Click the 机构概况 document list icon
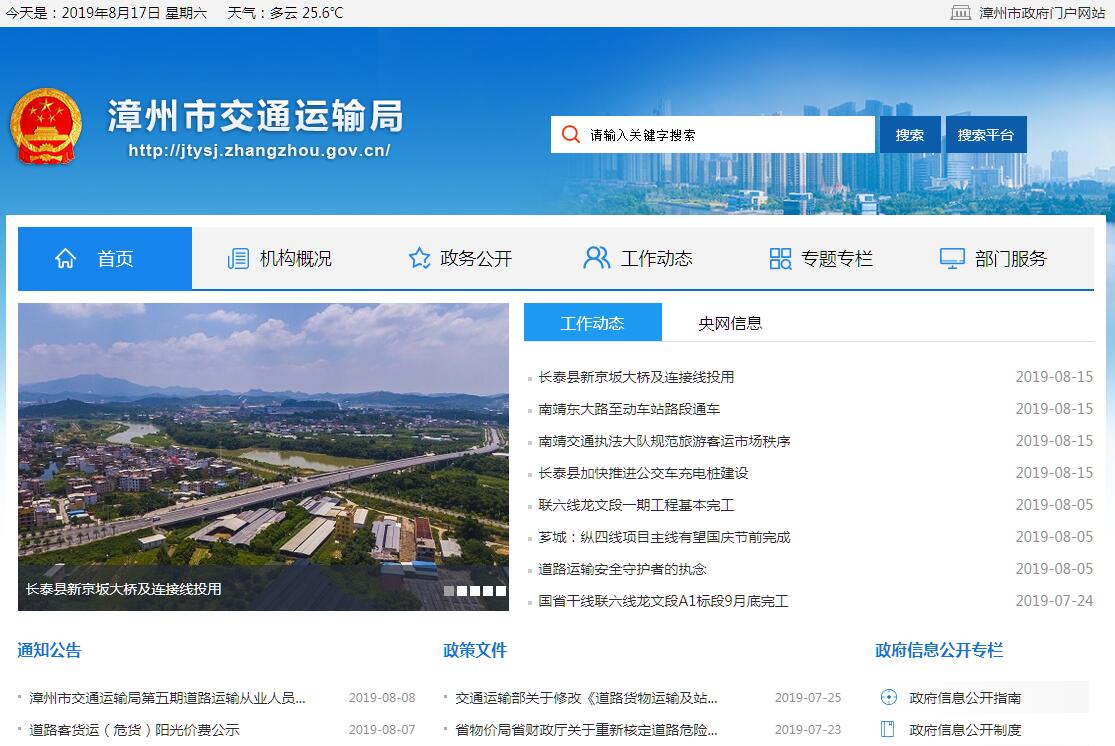This screenshot has height=746, width=1115. [238, 259]
